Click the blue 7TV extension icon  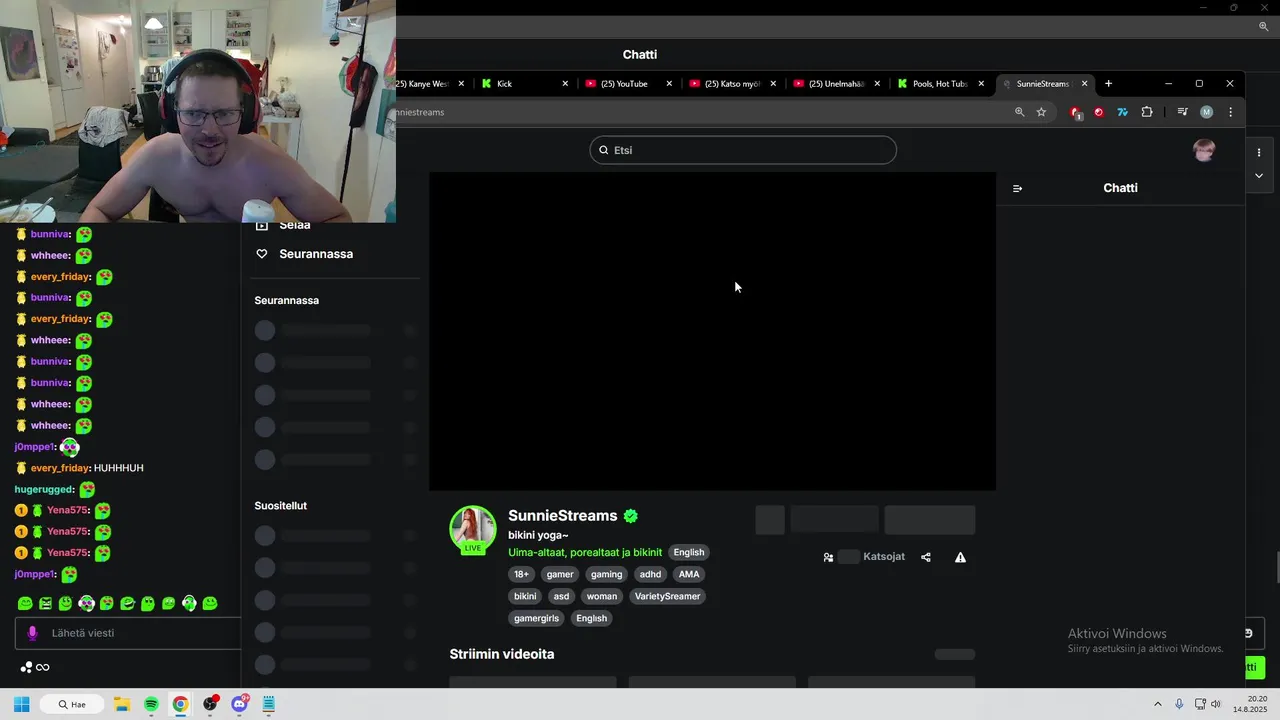click(1123, 112)
